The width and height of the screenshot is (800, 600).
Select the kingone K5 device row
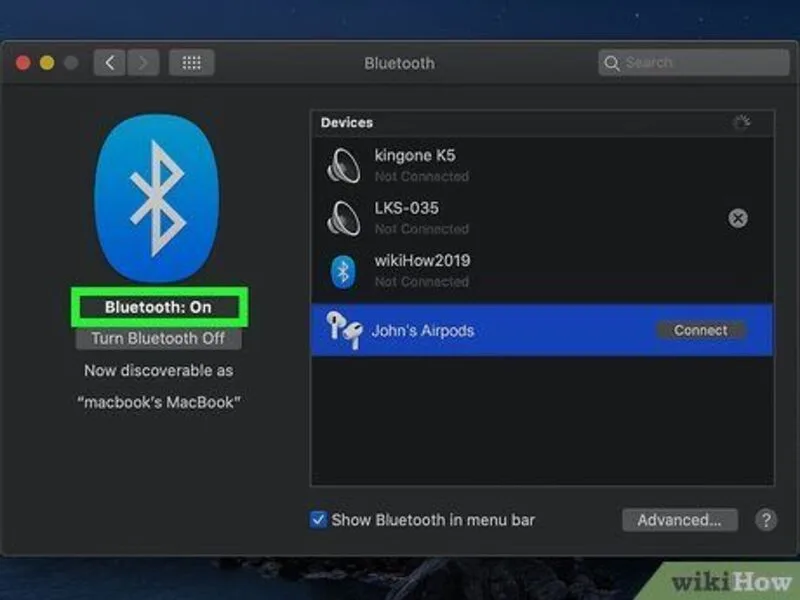542,165
